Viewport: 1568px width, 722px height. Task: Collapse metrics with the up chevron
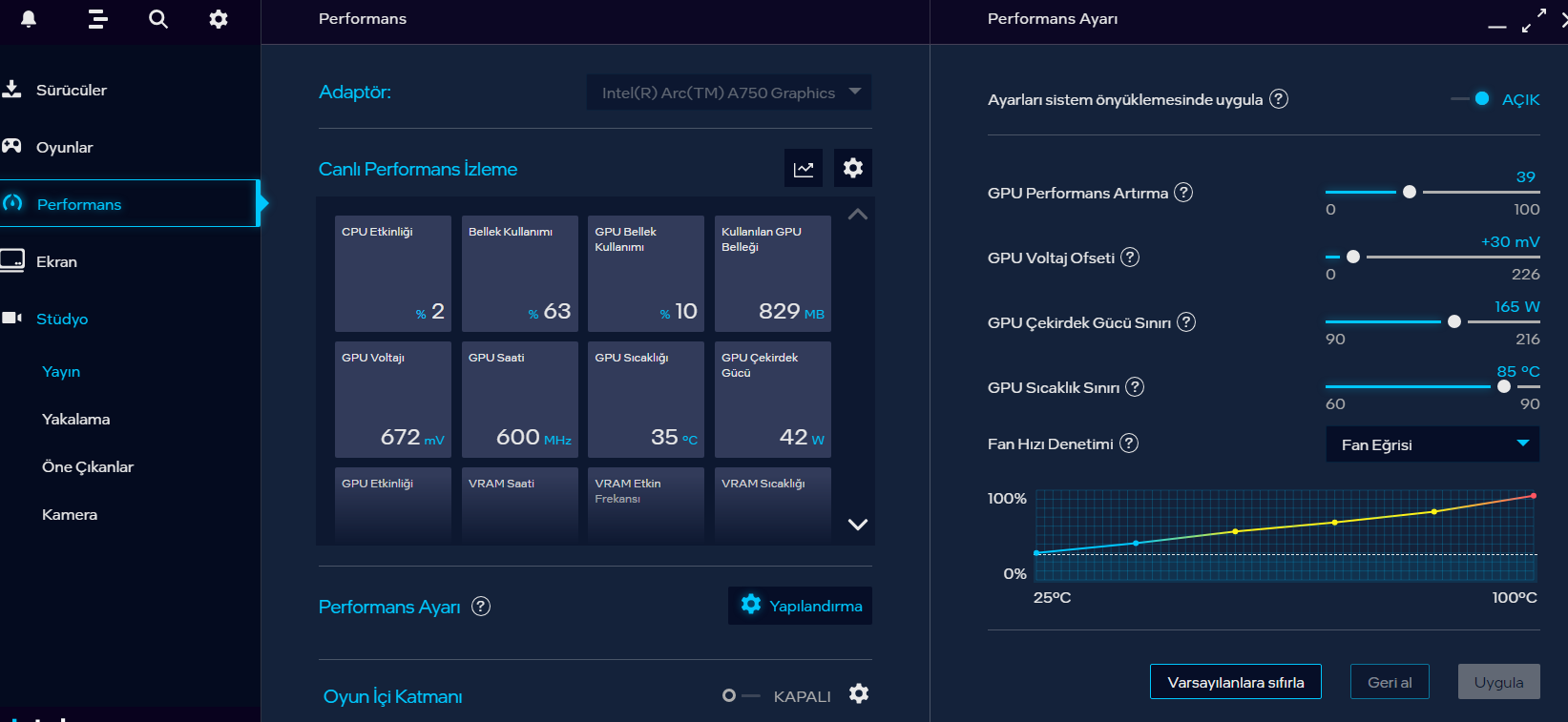[858, 214]
